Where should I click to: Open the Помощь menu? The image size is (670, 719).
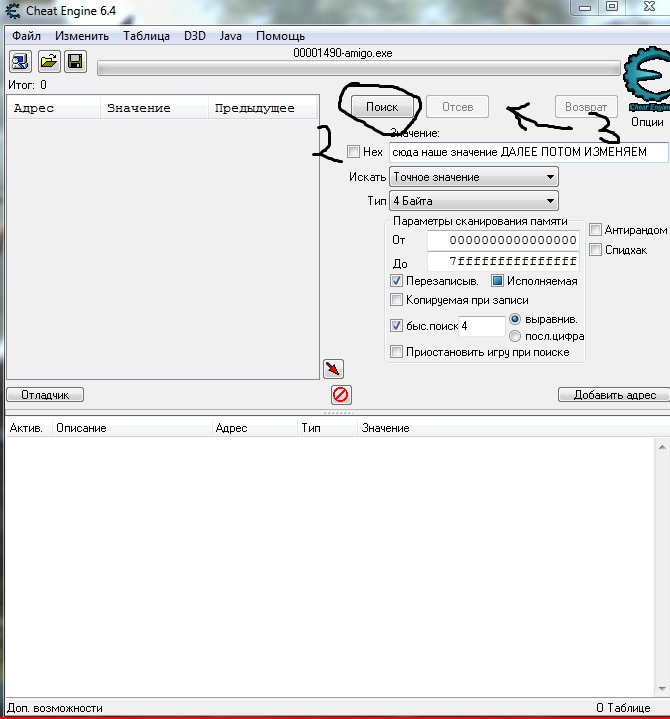click(x=280, y=36)
